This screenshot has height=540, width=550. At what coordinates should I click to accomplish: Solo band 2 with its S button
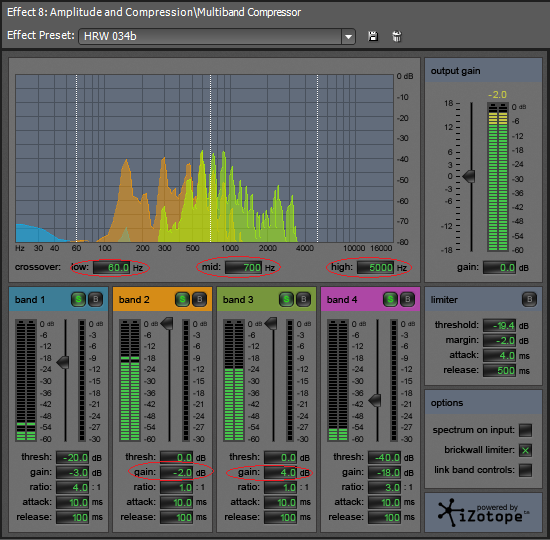pyautogui.click(x=182, y=299)
